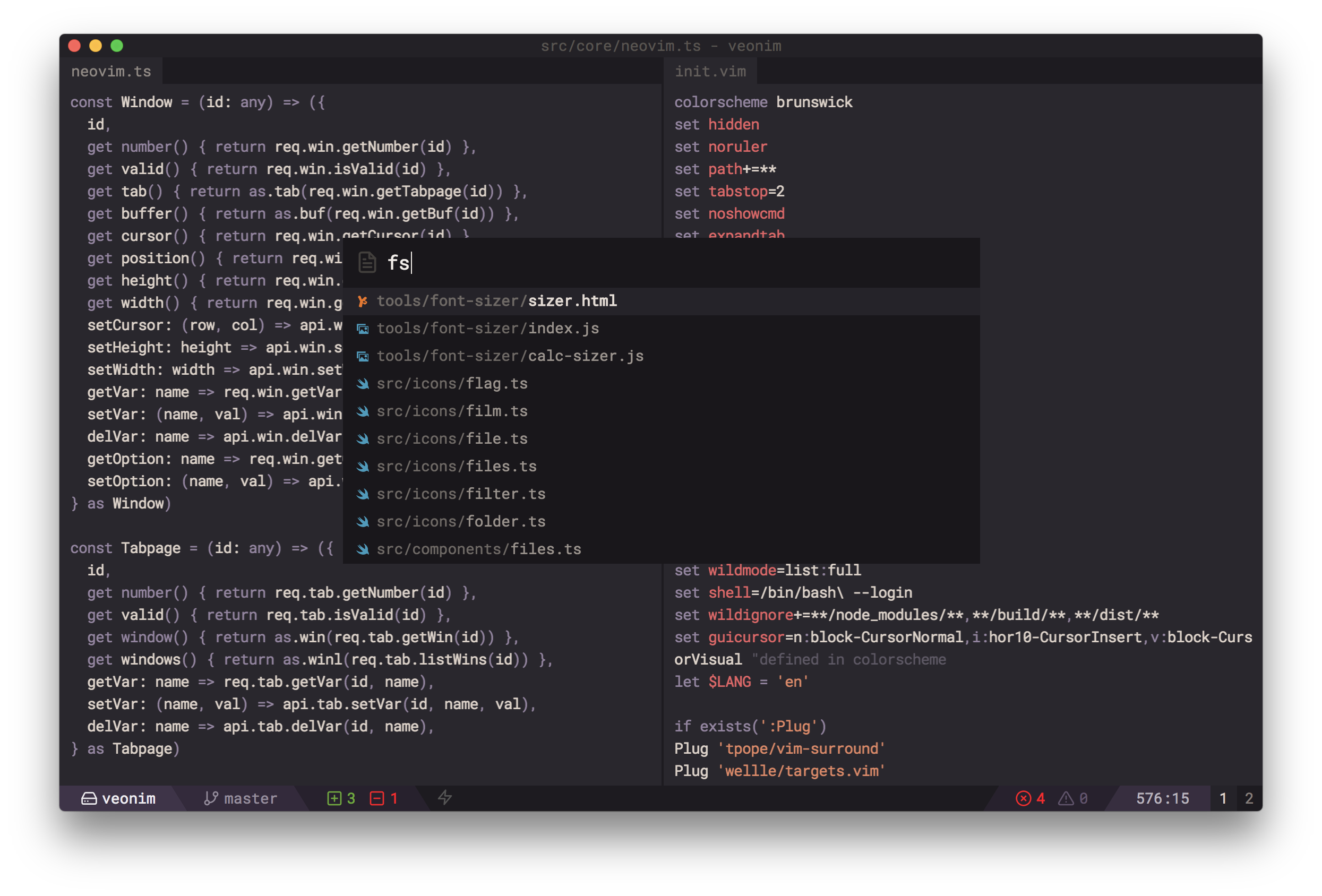Open src/icons/folder.ts from results
The height and width of the screenshot is (896, 1322).
(x=461, y=521)
